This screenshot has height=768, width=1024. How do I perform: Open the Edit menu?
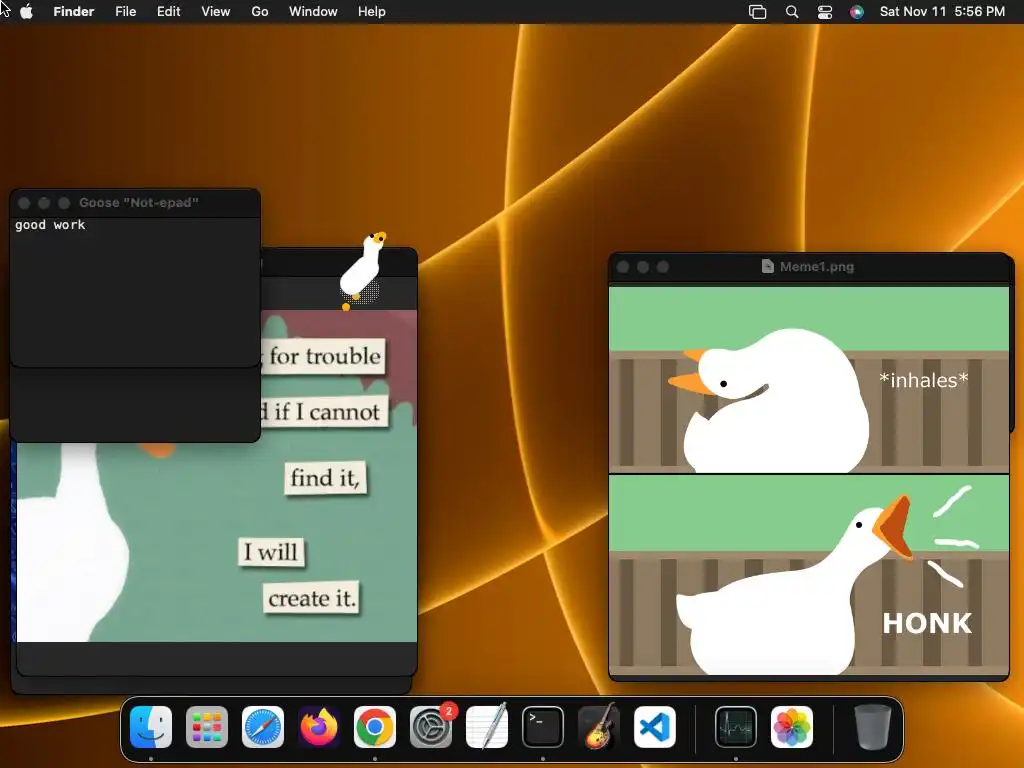pos(168,12)
